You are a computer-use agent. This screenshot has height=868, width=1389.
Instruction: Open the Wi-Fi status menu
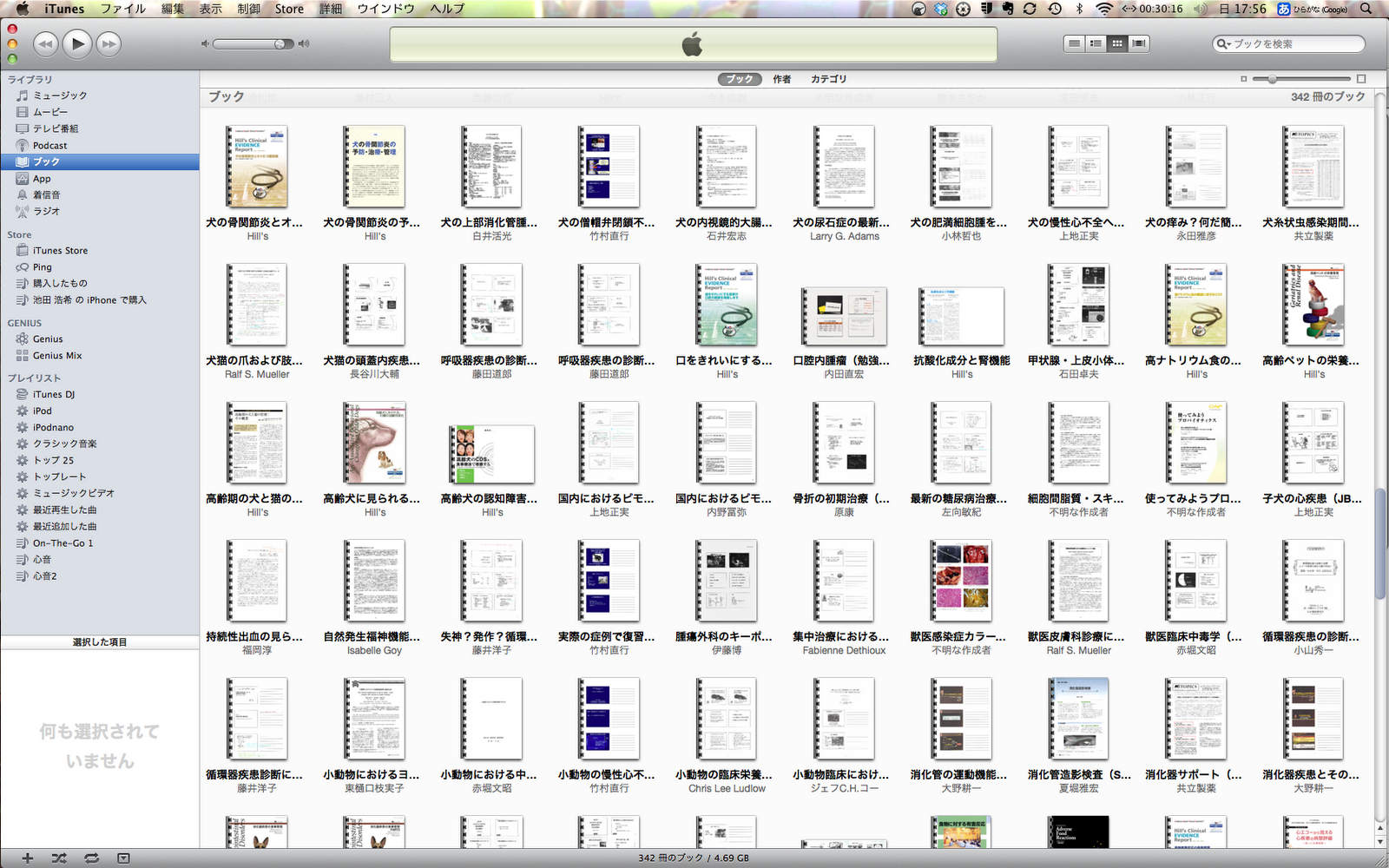click(1103, 9)
